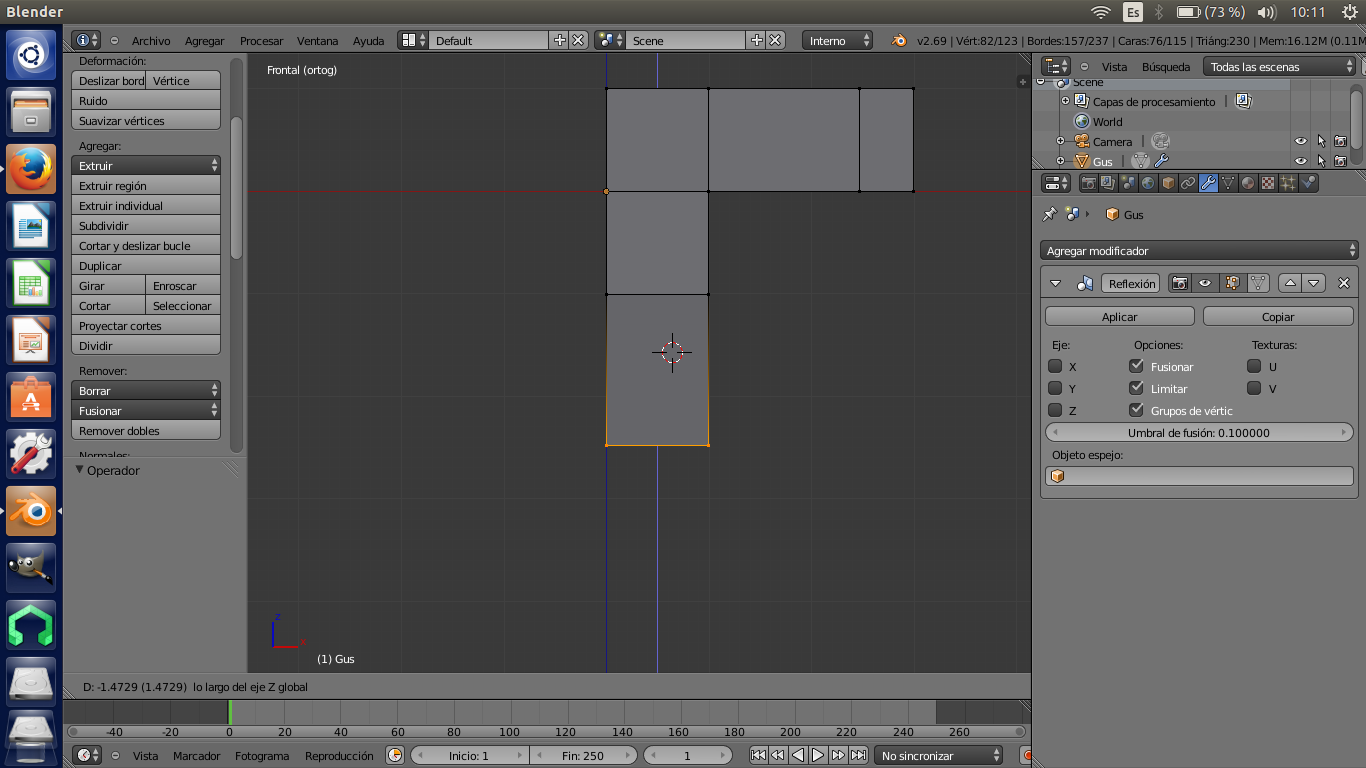Viewport: 1366px width, 768px height.
Task: Open the Particles properties tab
Action: point(1288,183)
